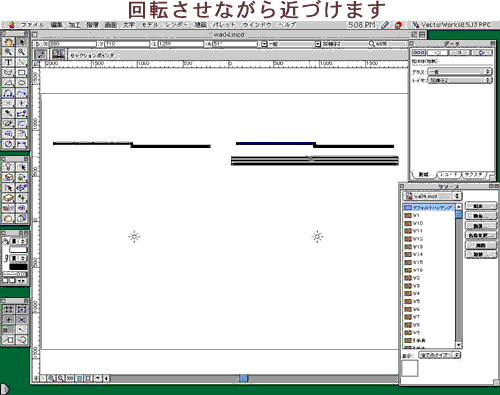Select the Text tool

(x=8, y=62)
